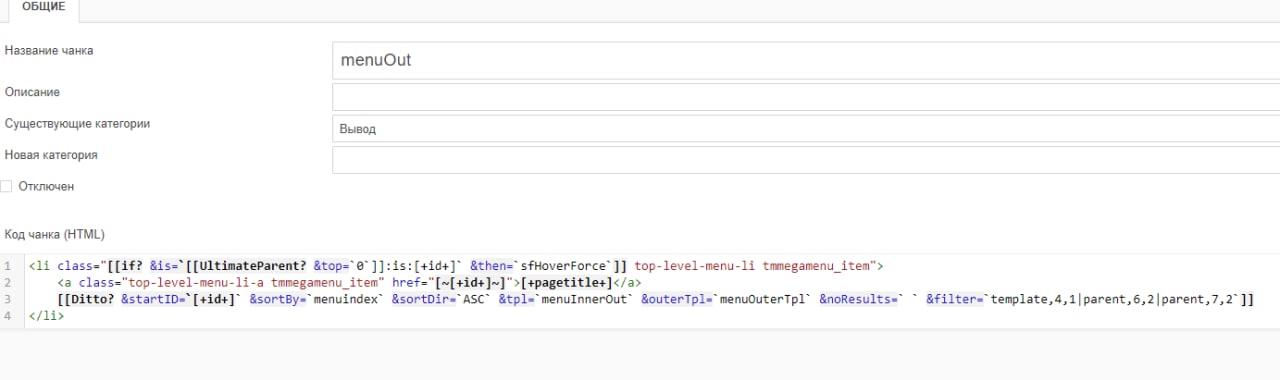Place cursor on the closing </li> tag
The height and width of the screenshot is (380, 1280).
[46, 316]
